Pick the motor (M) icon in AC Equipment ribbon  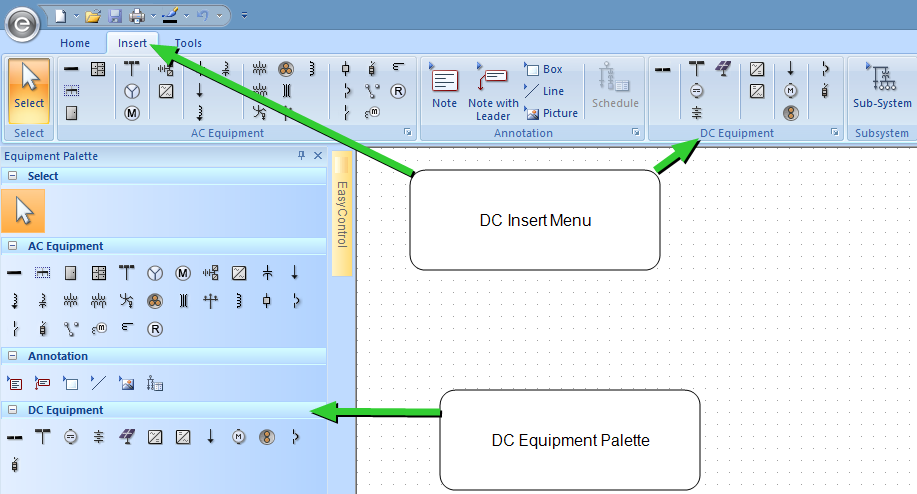[132, 113]
